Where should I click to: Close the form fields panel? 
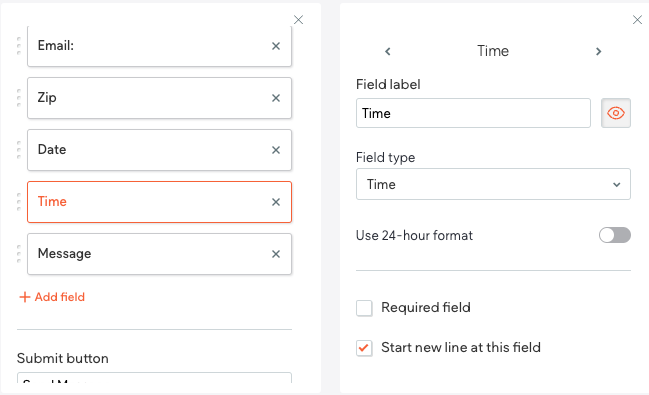298,19
